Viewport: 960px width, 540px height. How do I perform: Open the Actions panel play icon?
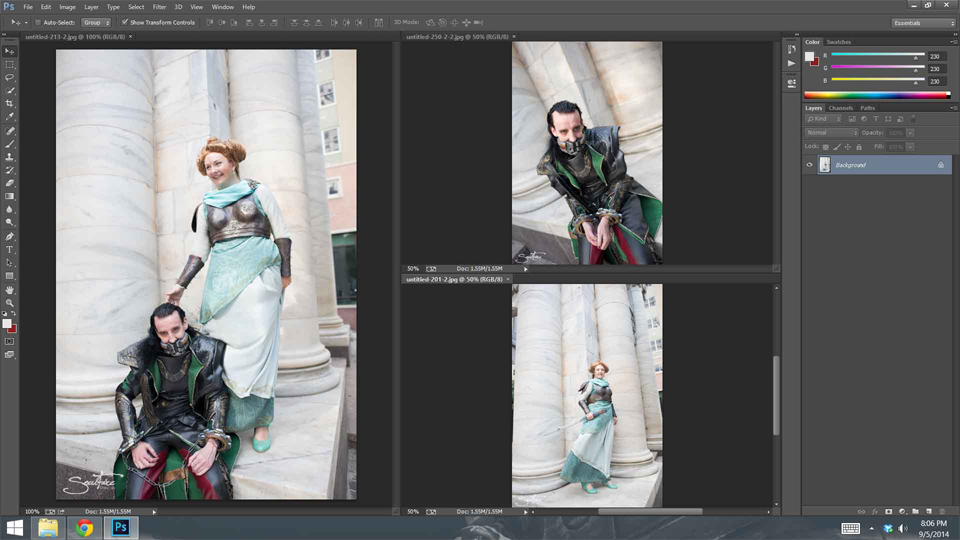click(x=792, y=63)
